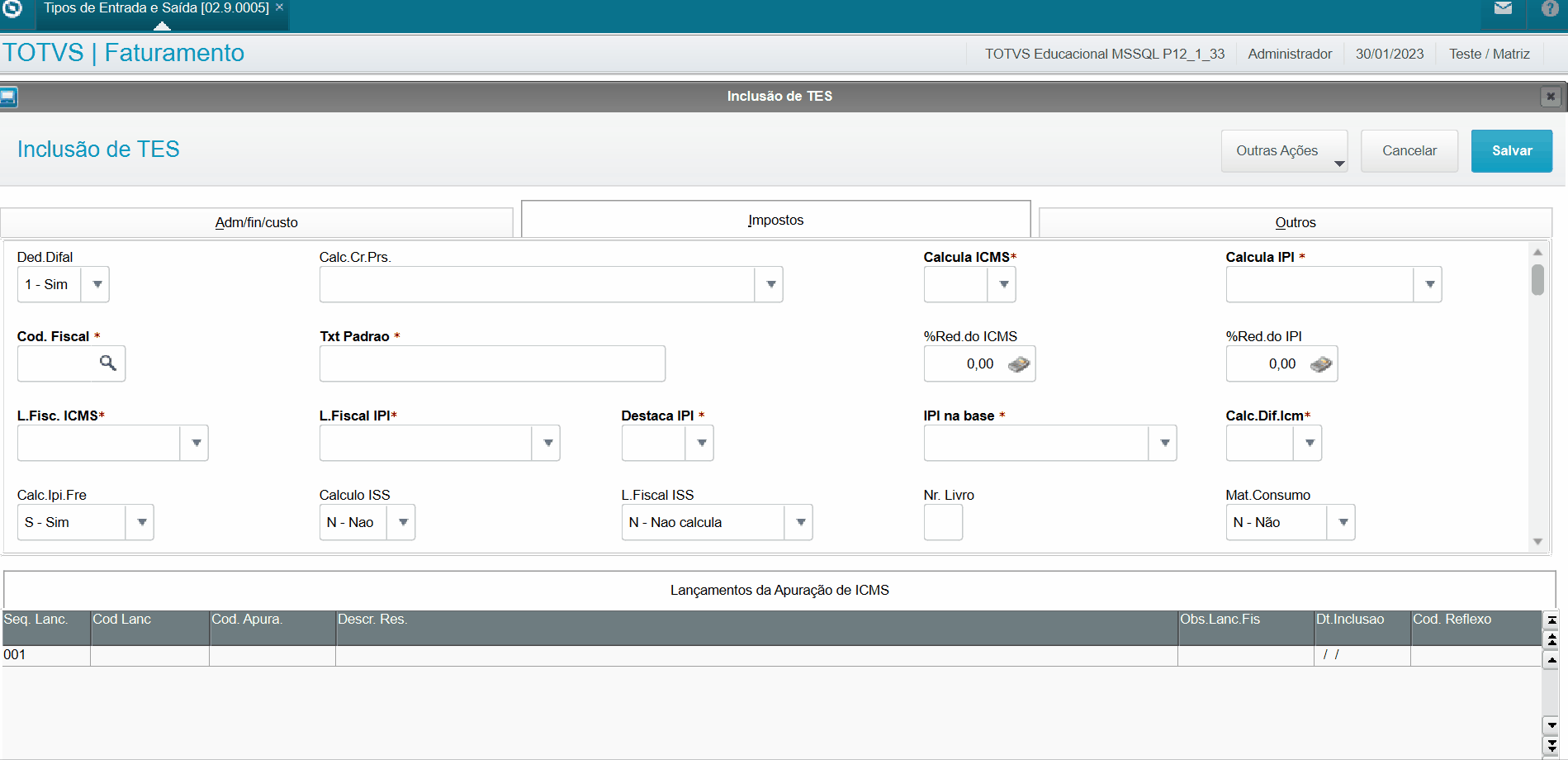Open calculator icon for %Red.do ICMS
1568x760 pixels.
point(1019,363)
